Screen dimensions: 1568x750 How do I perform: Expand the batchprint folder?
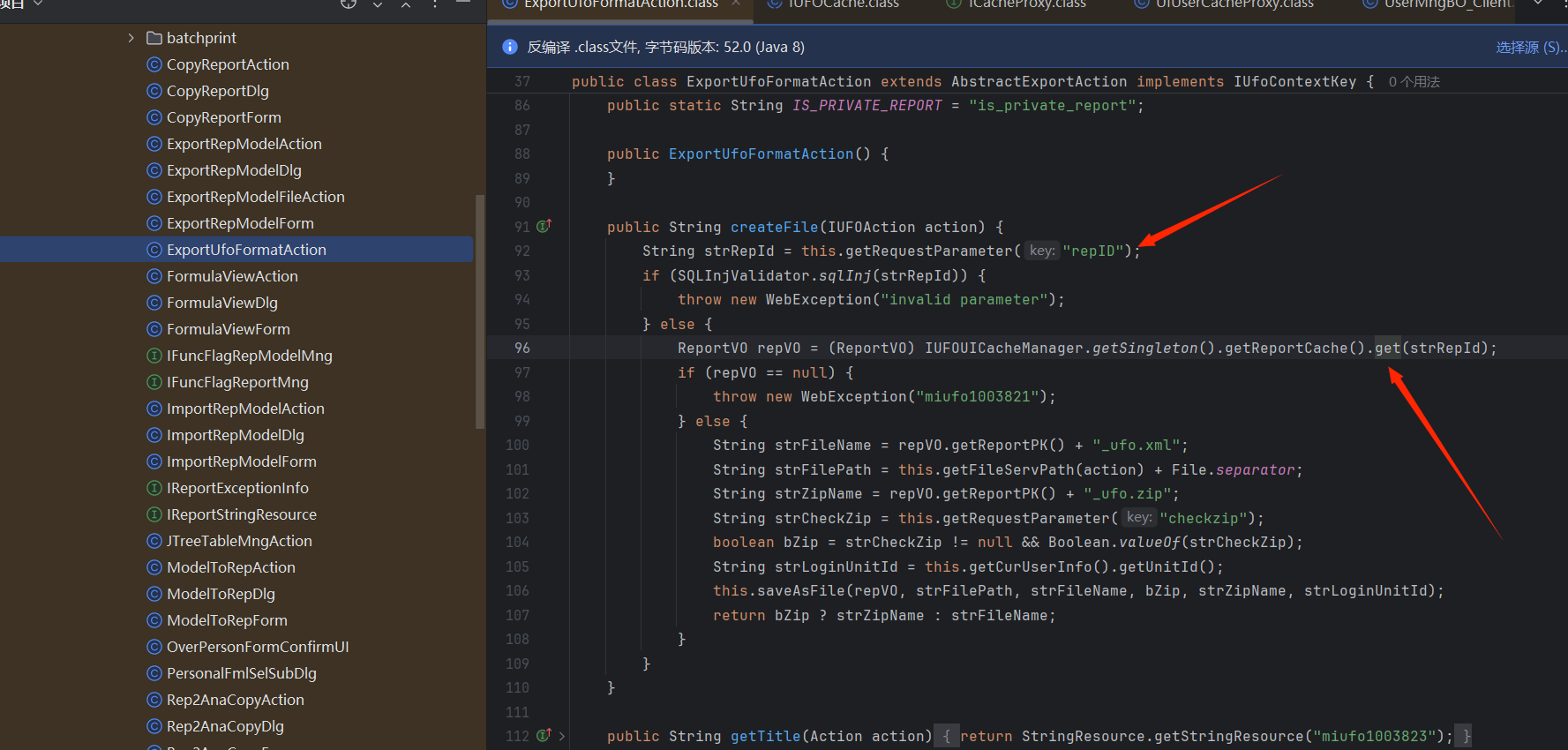pos(131,38)
